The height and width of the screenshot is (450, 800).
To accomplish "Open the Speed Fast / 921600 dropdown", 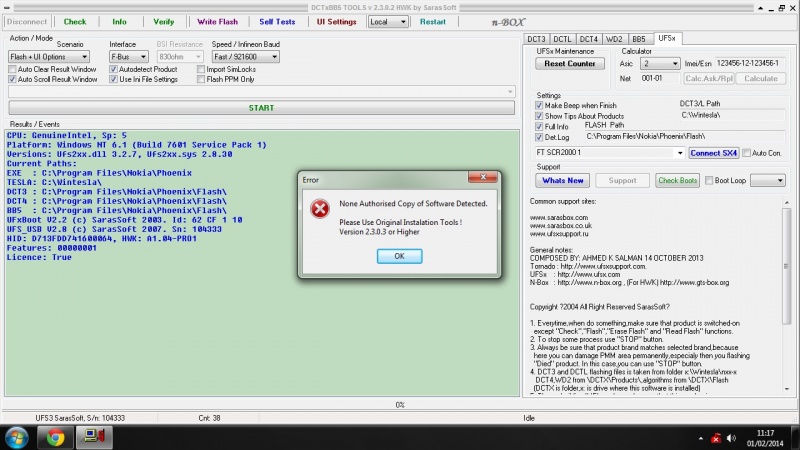I will (245, 57).
